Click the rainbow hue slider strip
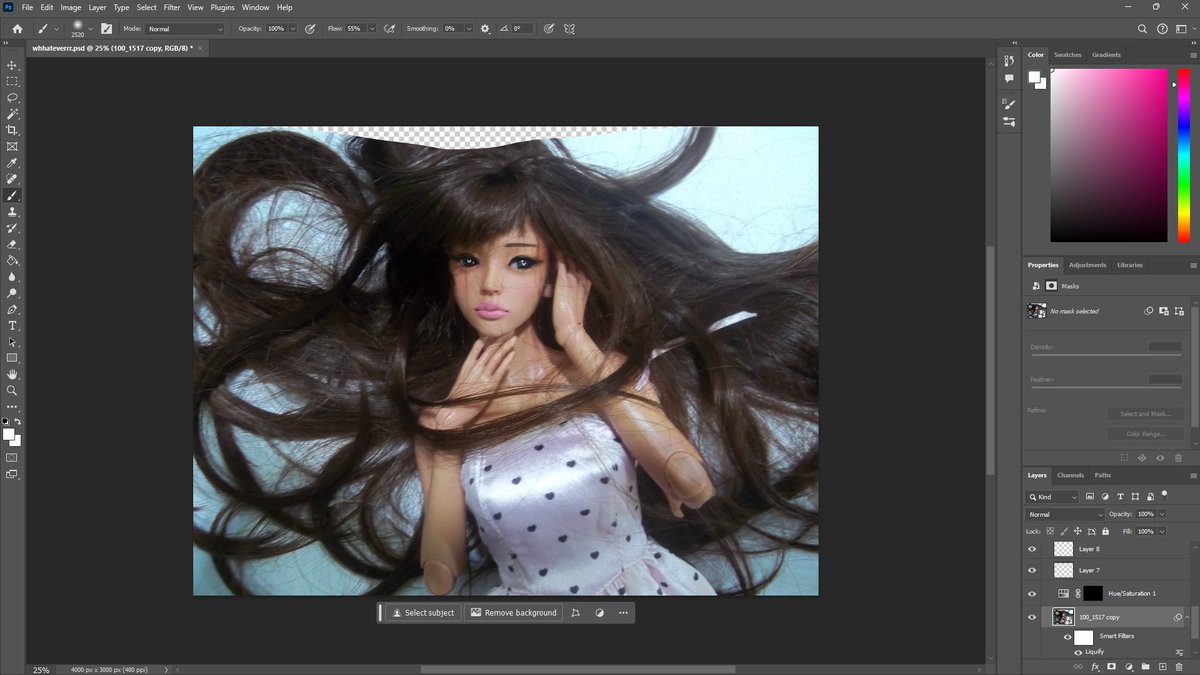 click(x=1183, y=155)
